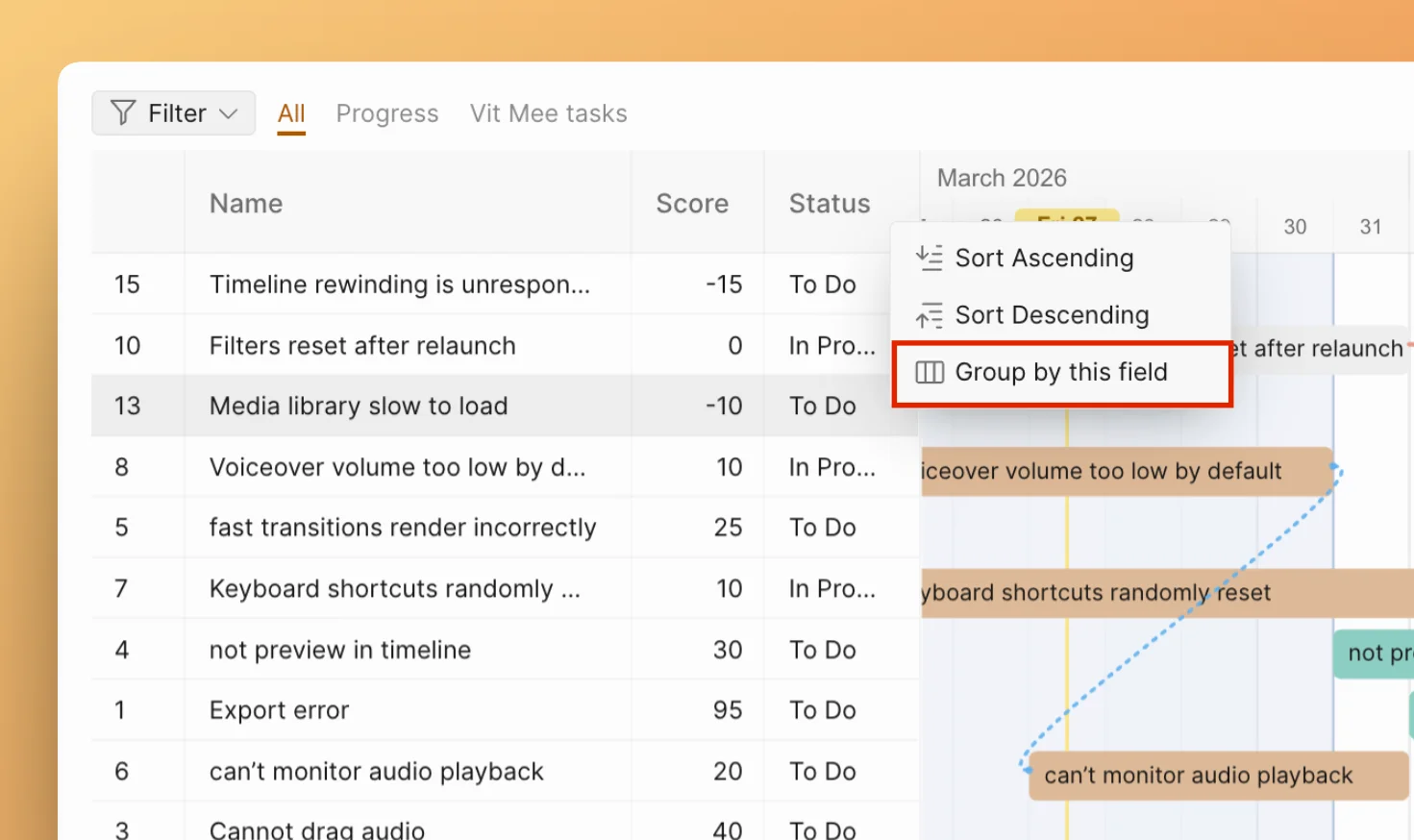Click the Sort Descending icon in the menu

(929, 314)
